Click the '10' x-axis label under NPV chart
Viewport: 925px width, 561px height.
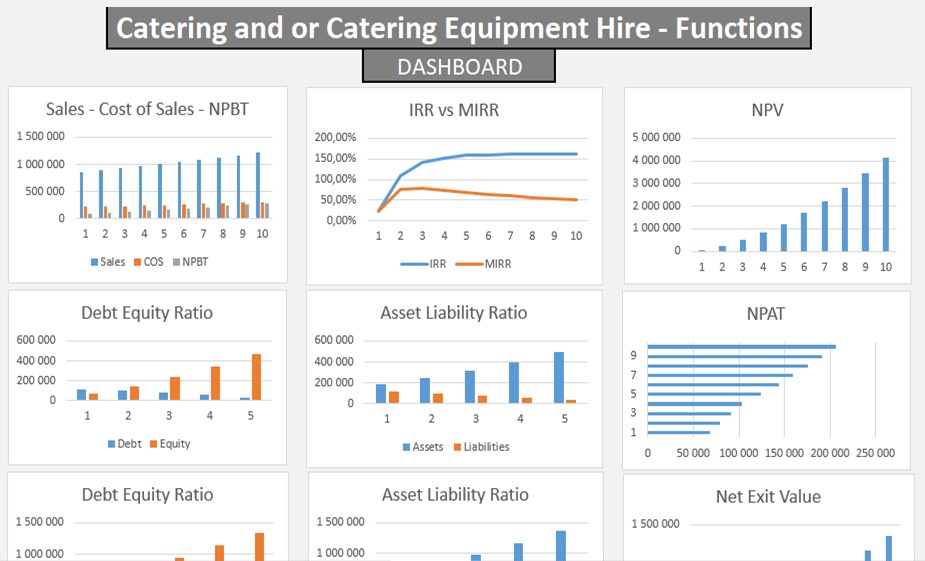click(x=885, y=267)
